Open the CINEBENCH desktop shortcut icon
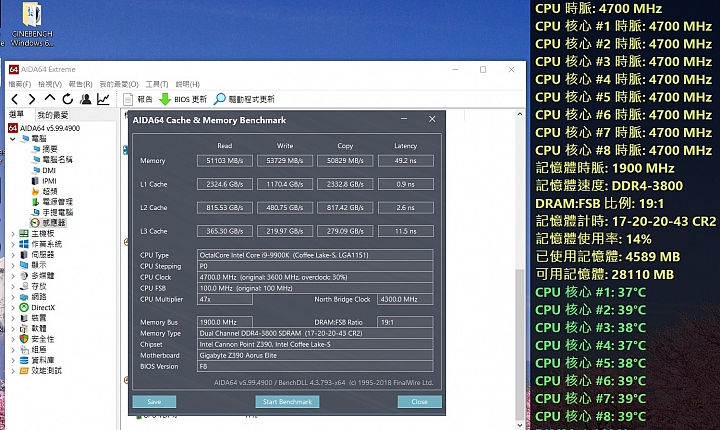Viewport: 720px width, 430px height. pos(32,24)
